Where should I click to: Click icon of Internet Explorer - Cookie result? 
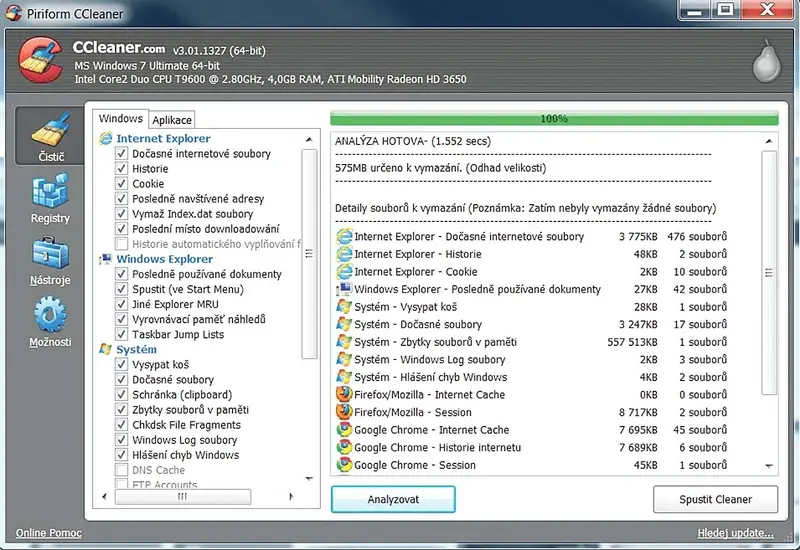[344, 271]
